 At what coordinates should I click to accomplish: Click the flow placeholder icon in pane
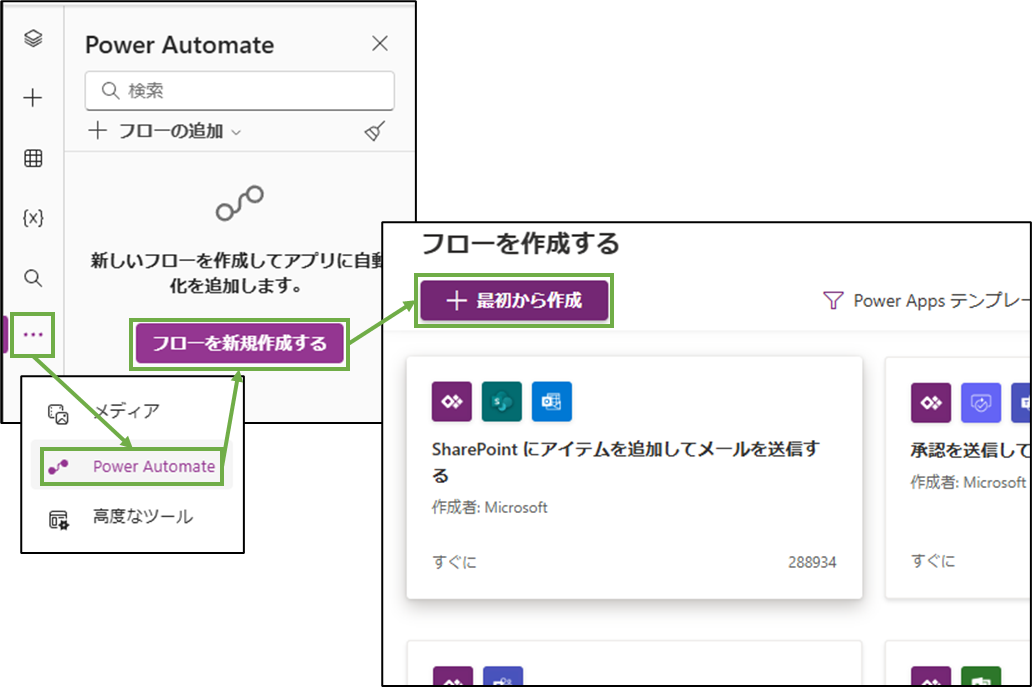[240, 203]
